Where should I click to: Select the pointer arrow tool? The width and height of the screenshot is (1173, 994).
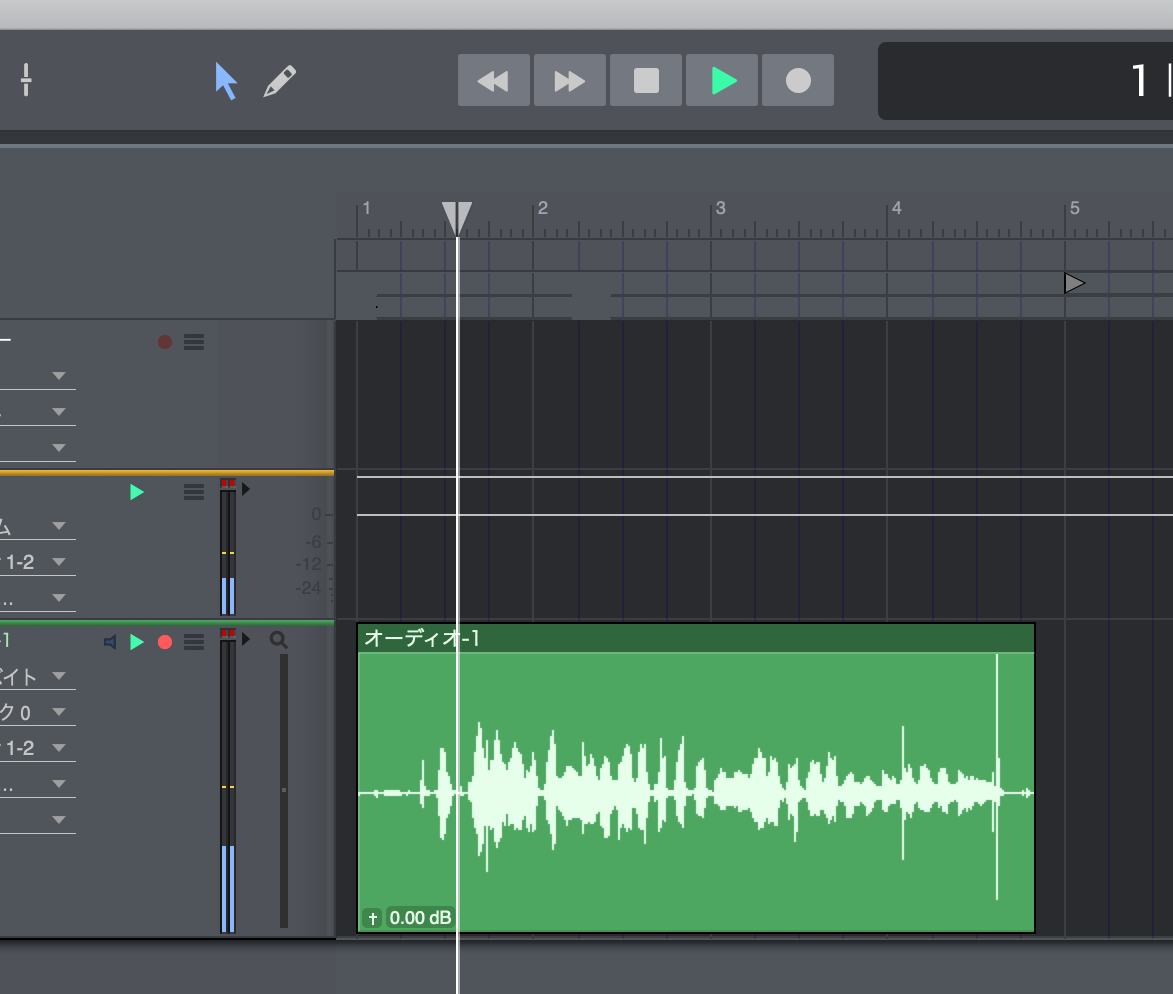click(225, 81)
